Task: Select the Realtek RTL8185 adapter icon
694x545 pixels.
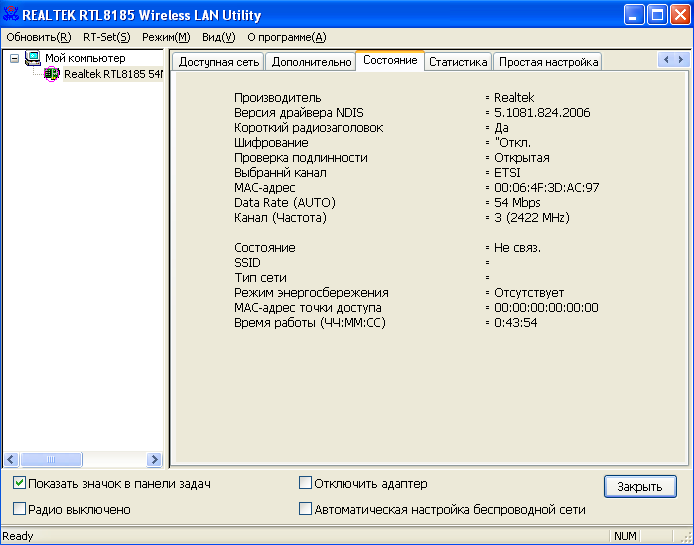Action: pyautogui.click(x=52, y=74)
